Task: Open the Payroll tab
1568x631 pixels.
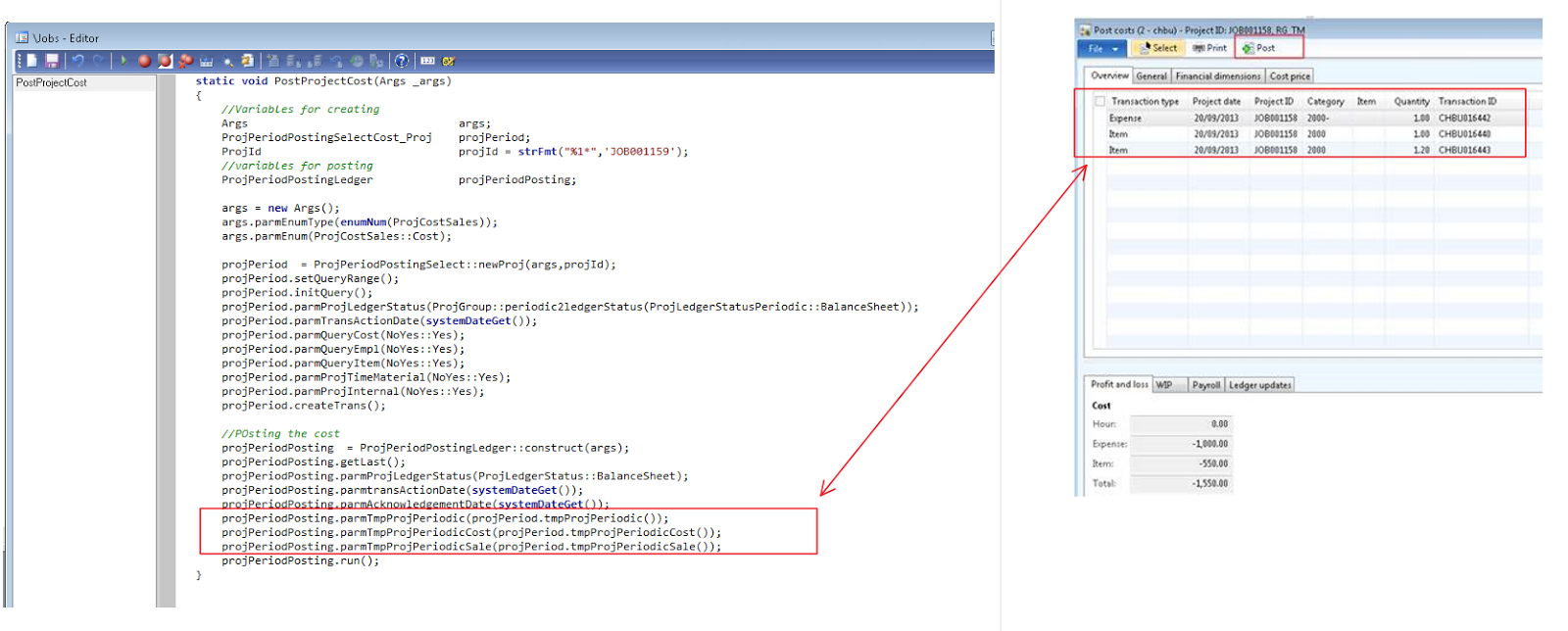Action: (1205, 385)
